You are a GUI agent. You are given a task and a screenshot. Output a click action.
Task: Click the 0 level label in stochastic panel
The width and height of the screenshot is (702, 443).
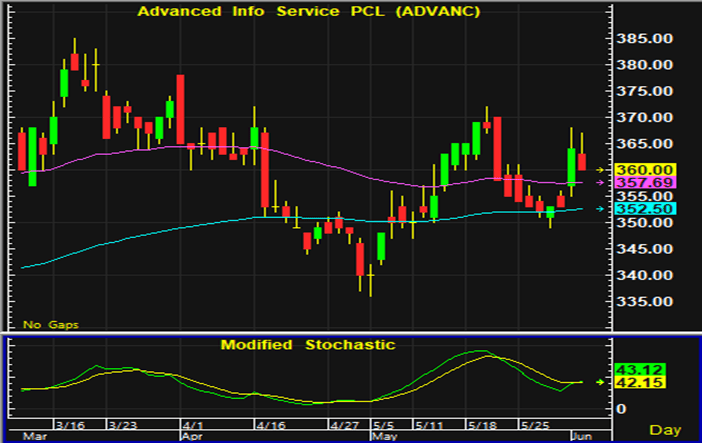621,409
